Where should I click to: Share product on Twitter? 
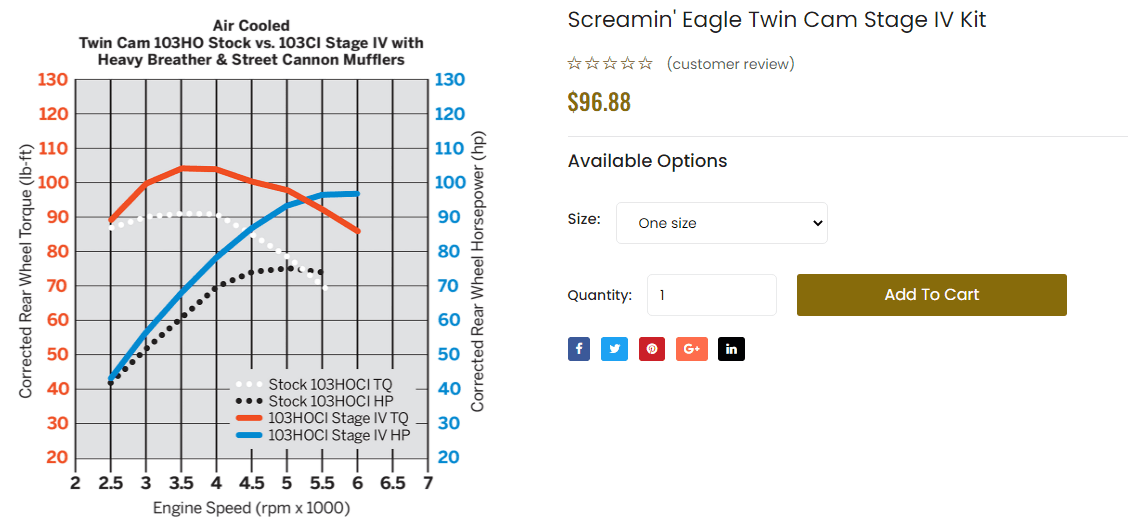[x=614, y=349]
